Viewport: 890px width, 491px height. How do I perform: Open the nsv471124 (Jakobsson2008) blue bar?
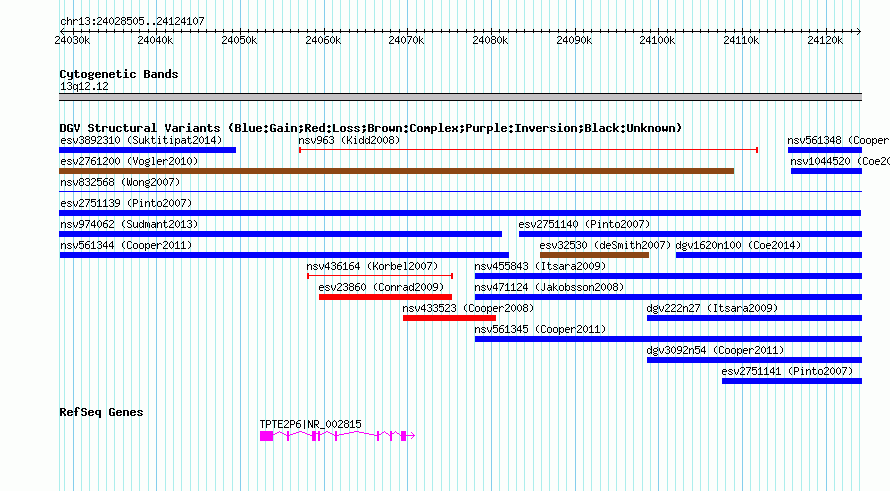(669, 297)
